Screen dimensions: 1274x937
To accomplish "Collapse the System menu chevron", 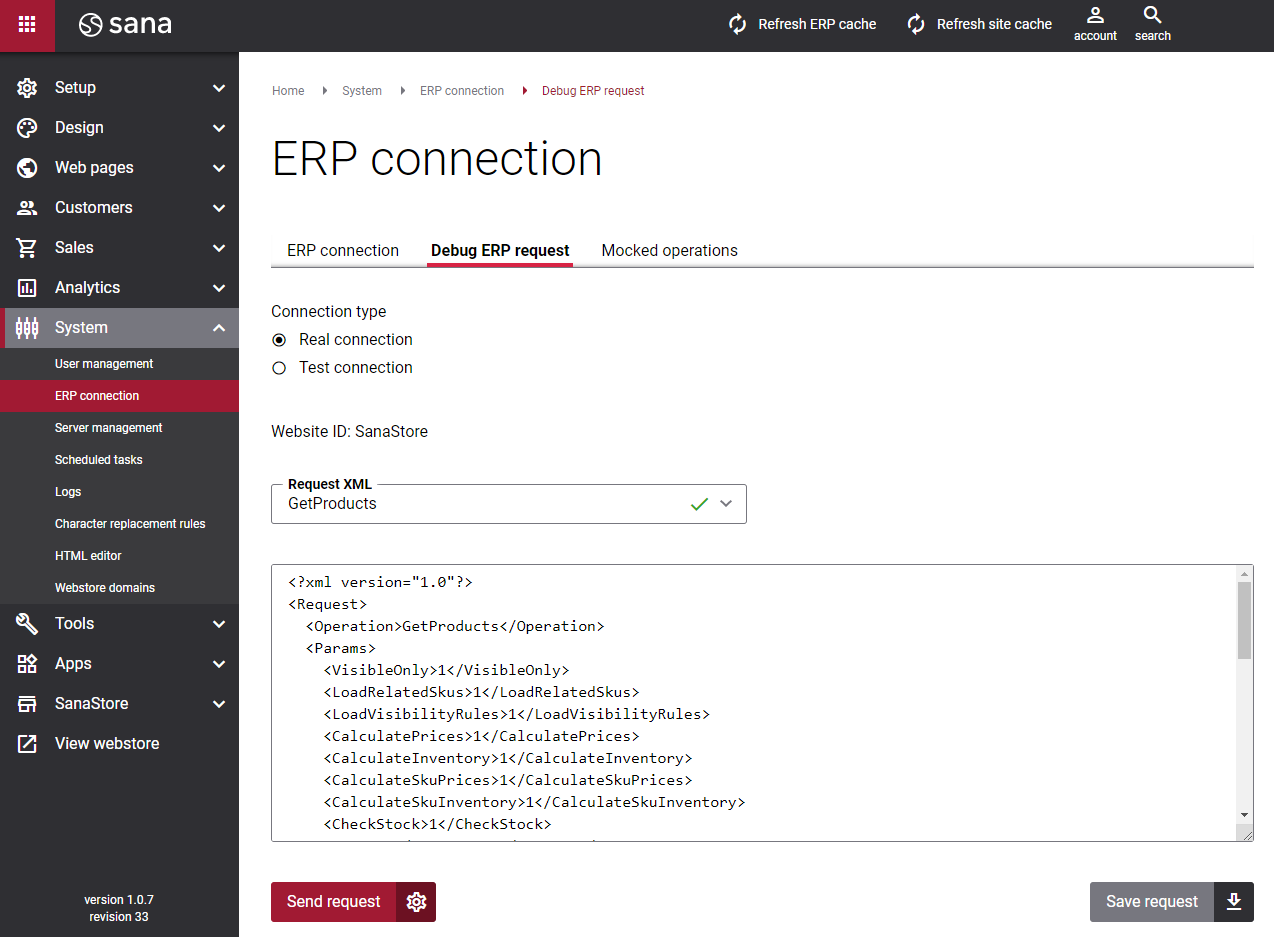I will click(219, 328).
